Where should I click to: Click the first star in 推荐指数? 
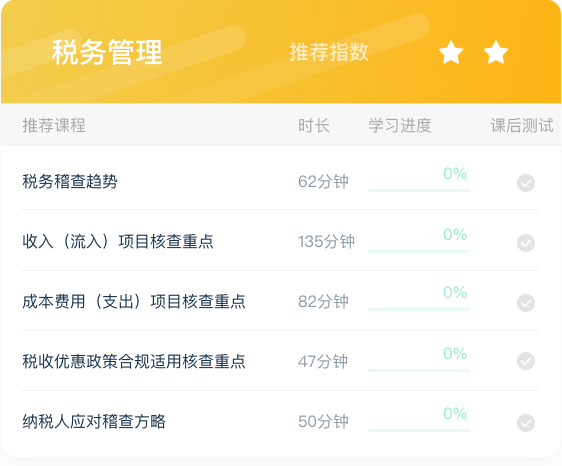(451, 52)
